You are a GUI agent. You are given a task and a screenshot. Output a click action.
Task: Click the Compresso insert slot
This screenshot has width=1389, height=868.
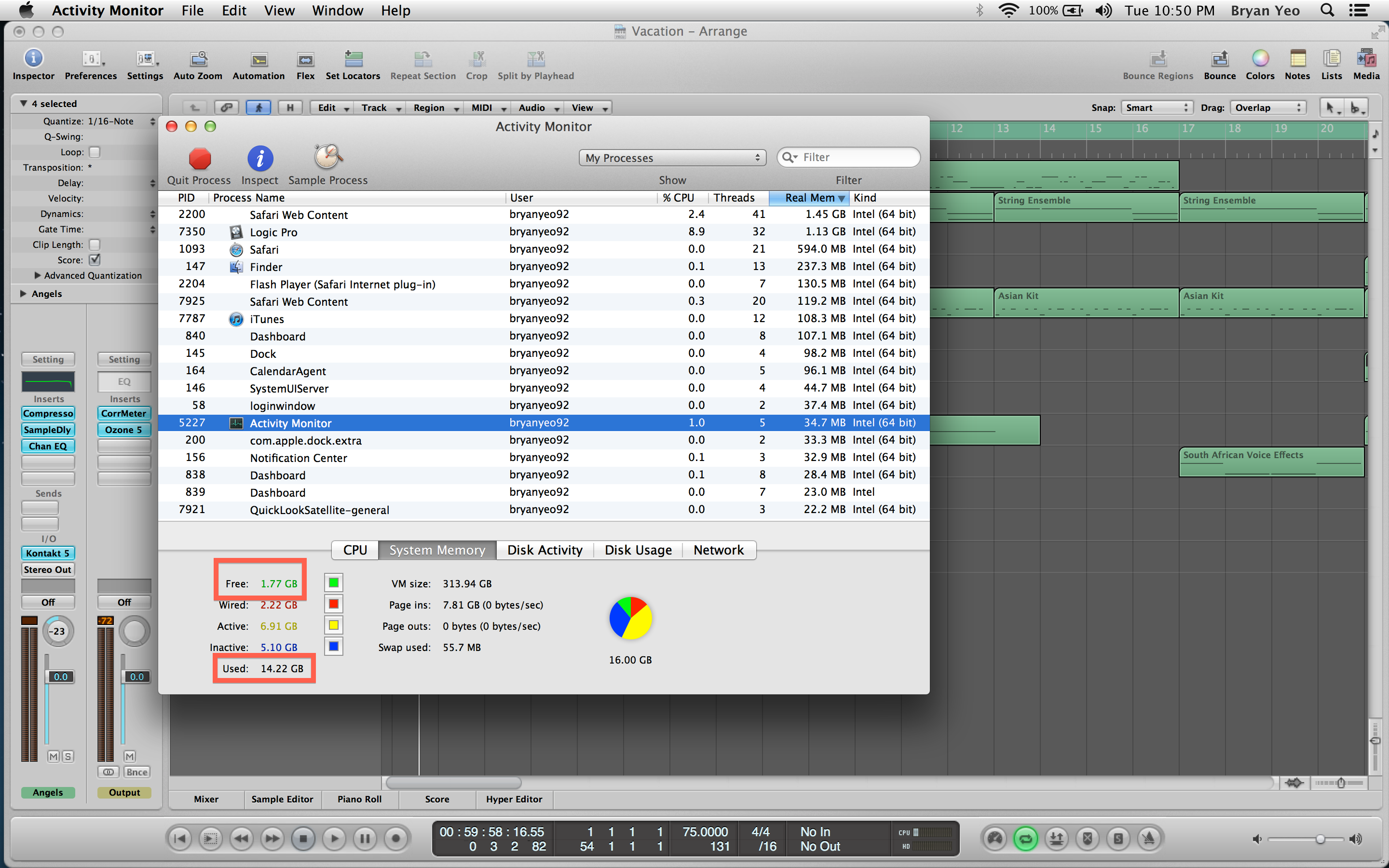48,413
